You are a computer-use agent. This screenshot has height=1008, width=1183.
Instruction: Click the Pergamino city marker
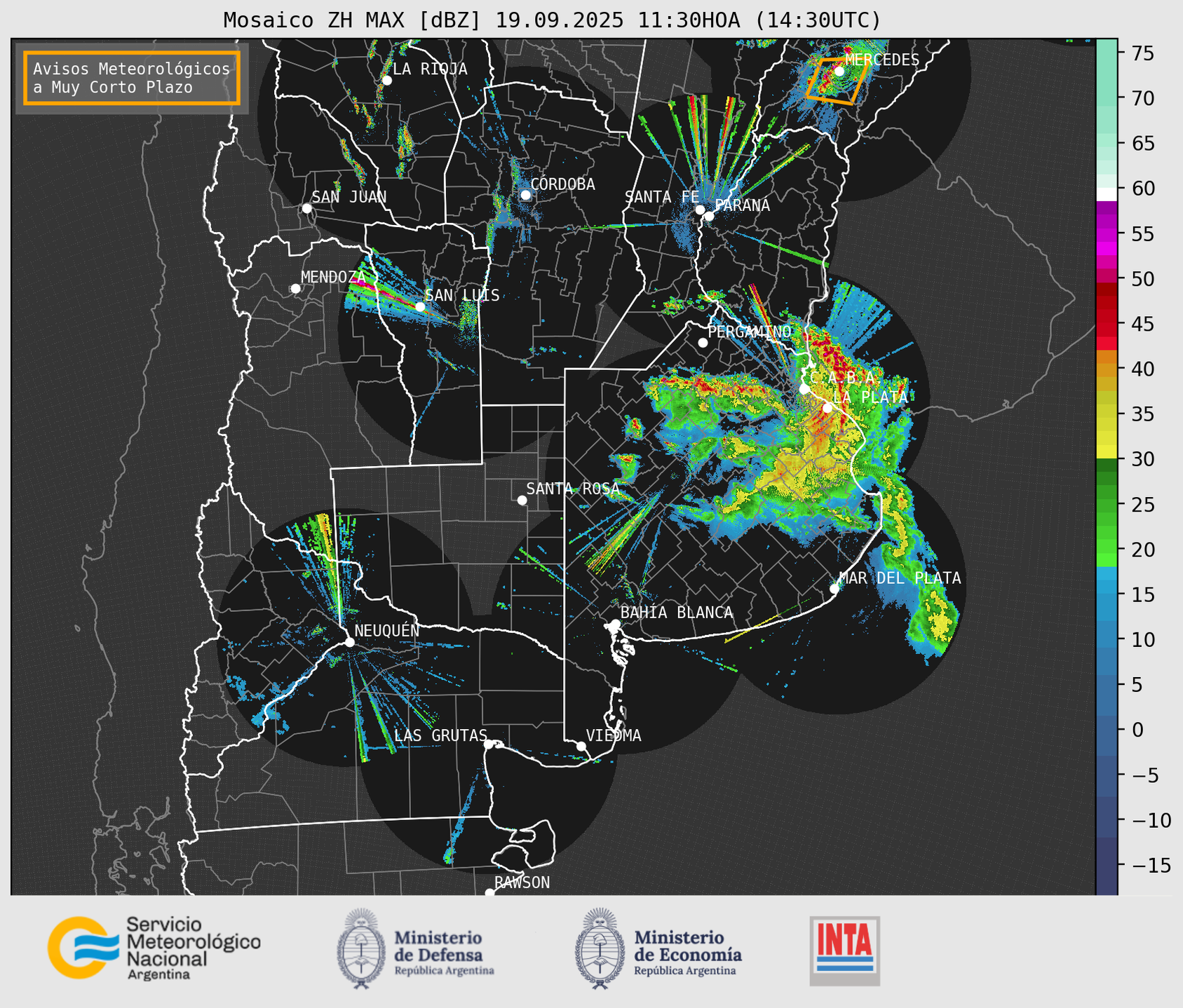click(x=703, y=342)
